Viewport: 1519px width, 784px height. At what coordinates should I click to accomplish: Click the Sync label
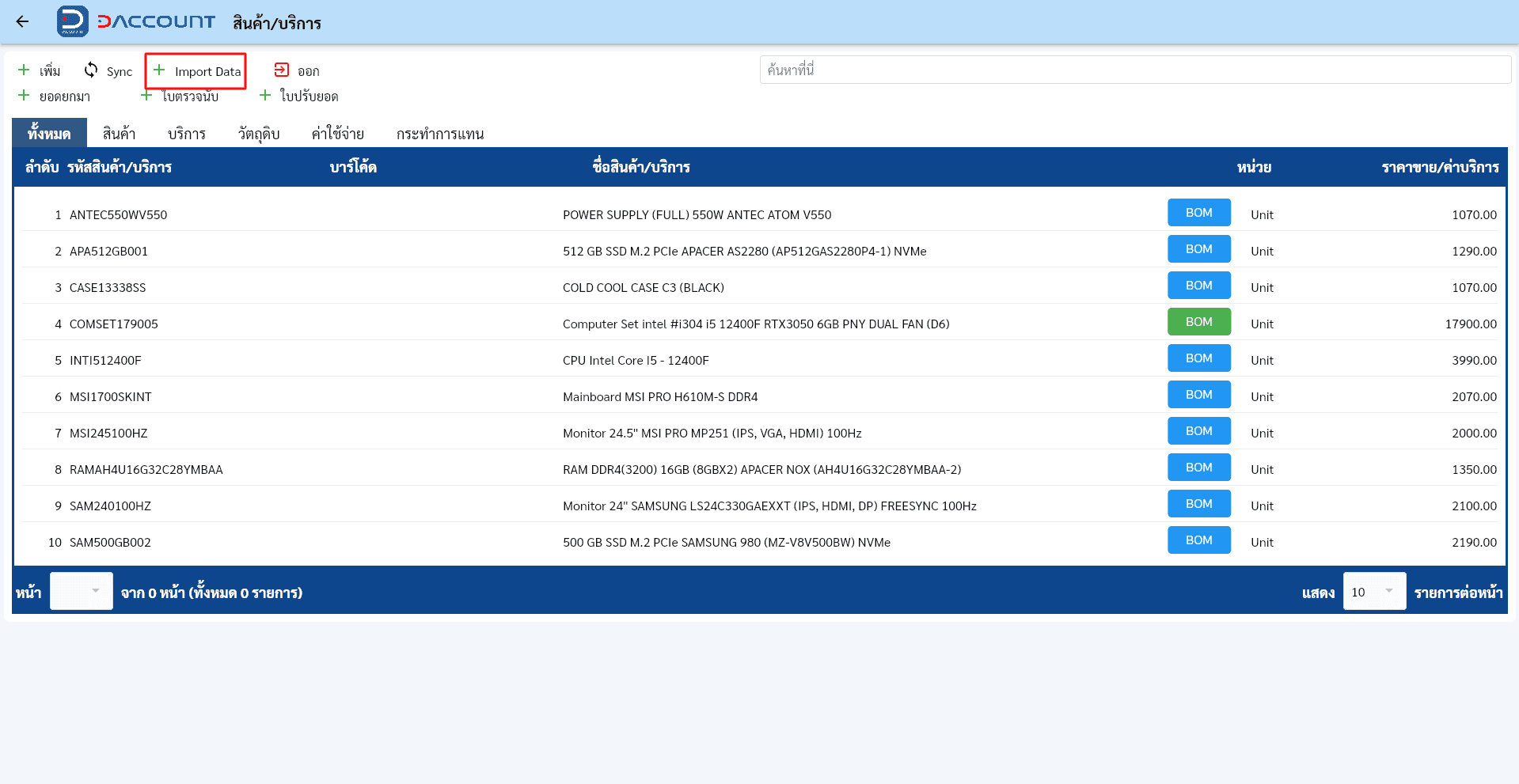coord(120,71)
